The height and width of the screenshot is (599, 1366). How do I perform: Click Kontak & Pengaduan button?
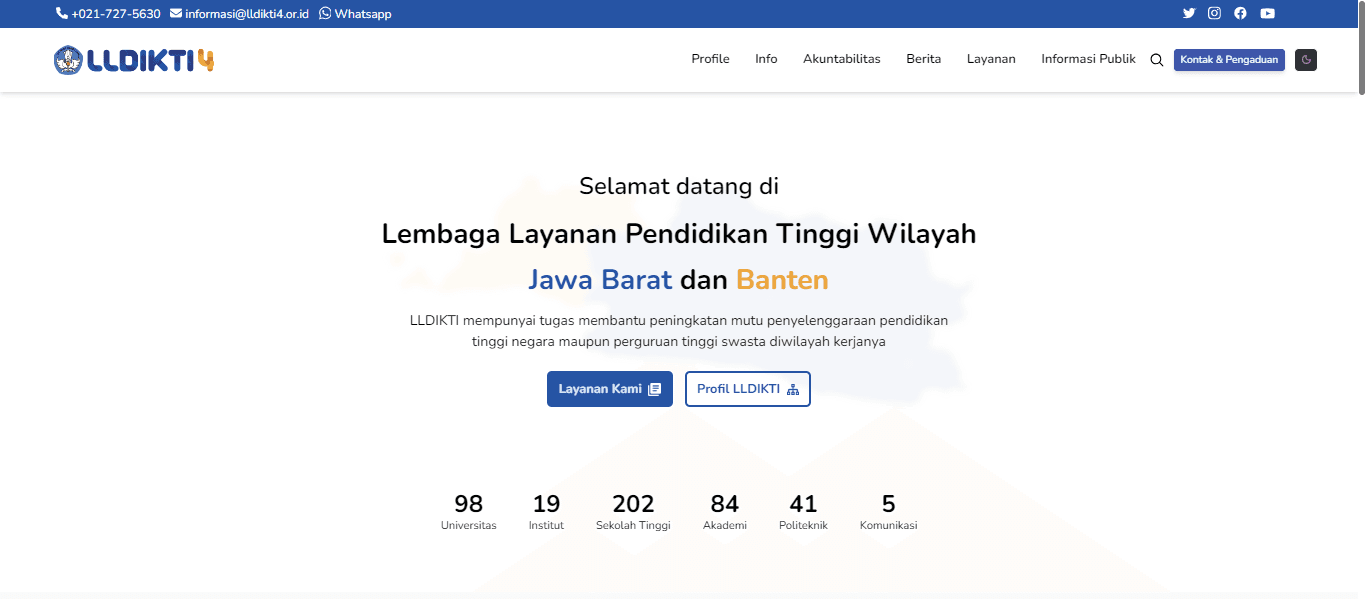tap(1229, 60)
